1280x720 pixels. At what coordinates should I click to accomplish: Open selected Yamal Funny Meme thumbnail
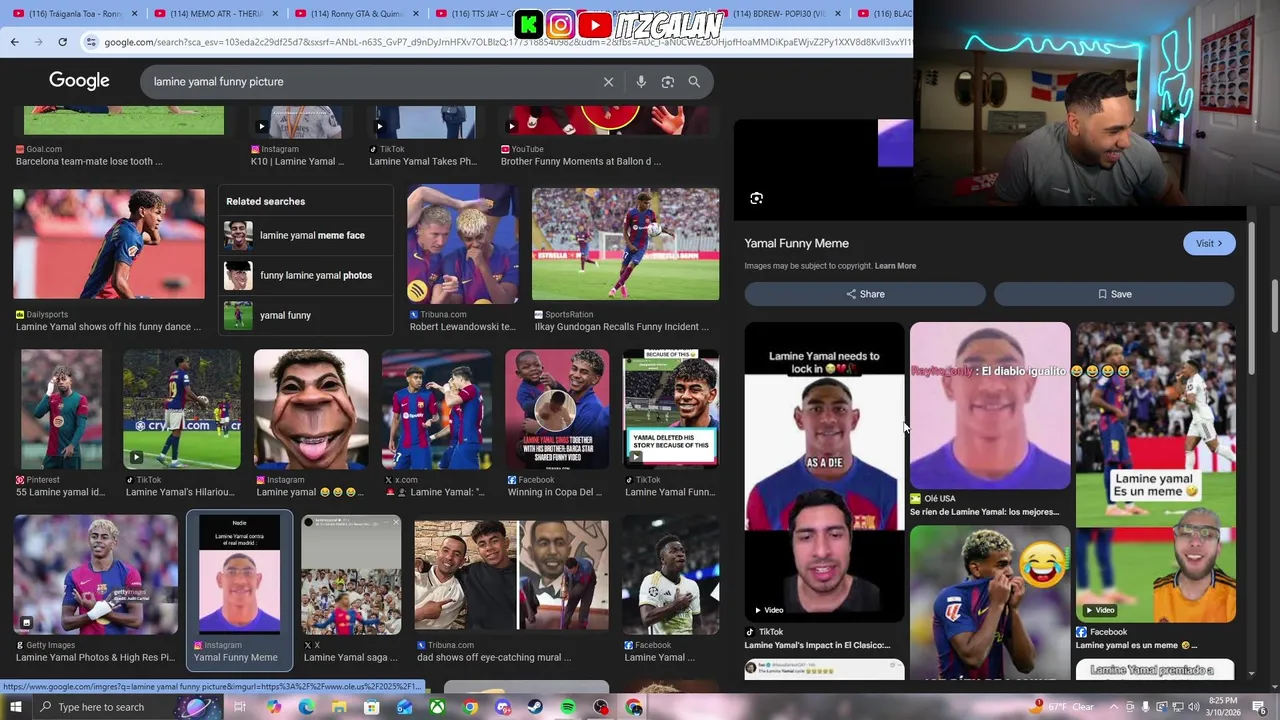point(239,575)
